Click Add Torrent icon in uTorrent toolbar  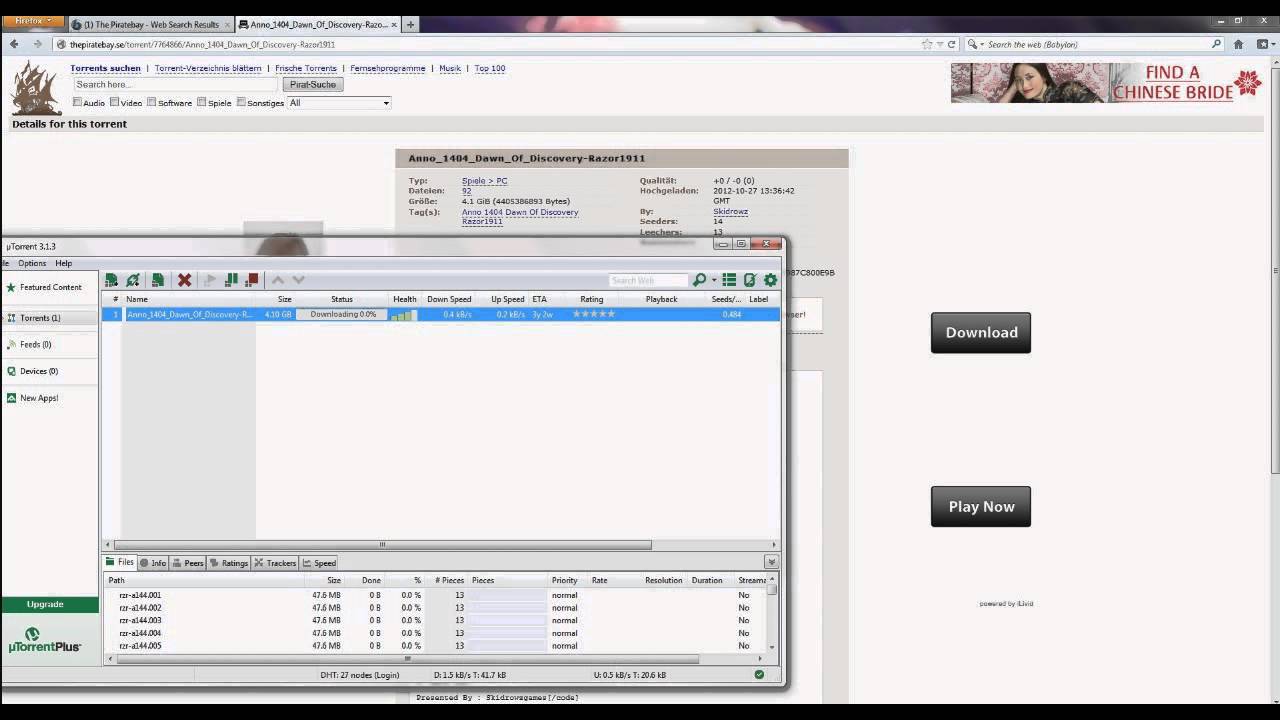click(x=111, y=280)
